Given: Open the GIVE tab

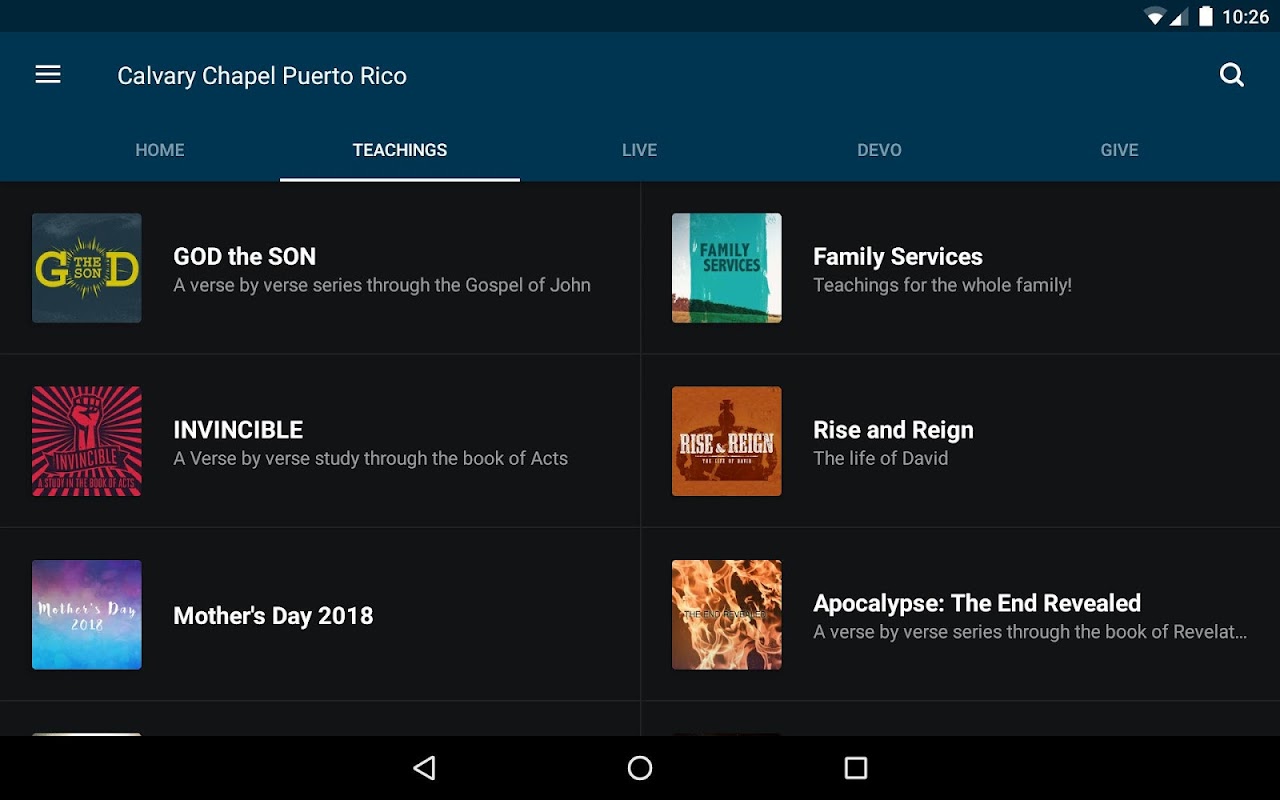Looking at the screenshot, I should pyautogui.click(x=1120, y=150).
